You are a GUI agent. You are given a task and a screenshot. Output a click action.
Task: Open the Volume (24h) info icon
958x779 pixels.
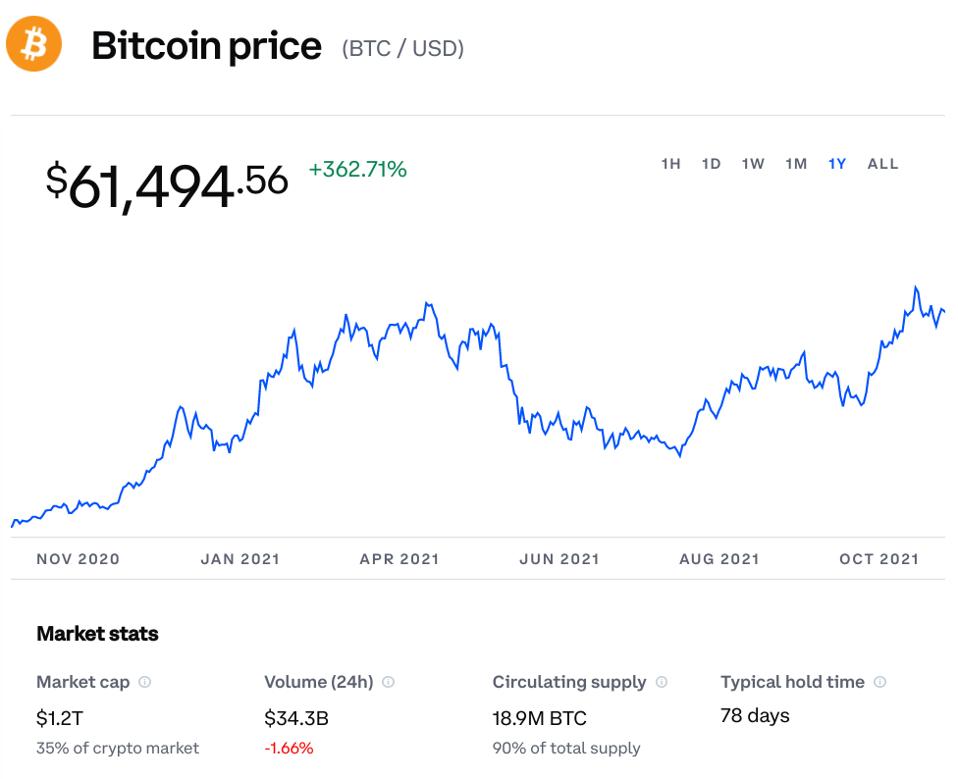click(x=388, y=682)
